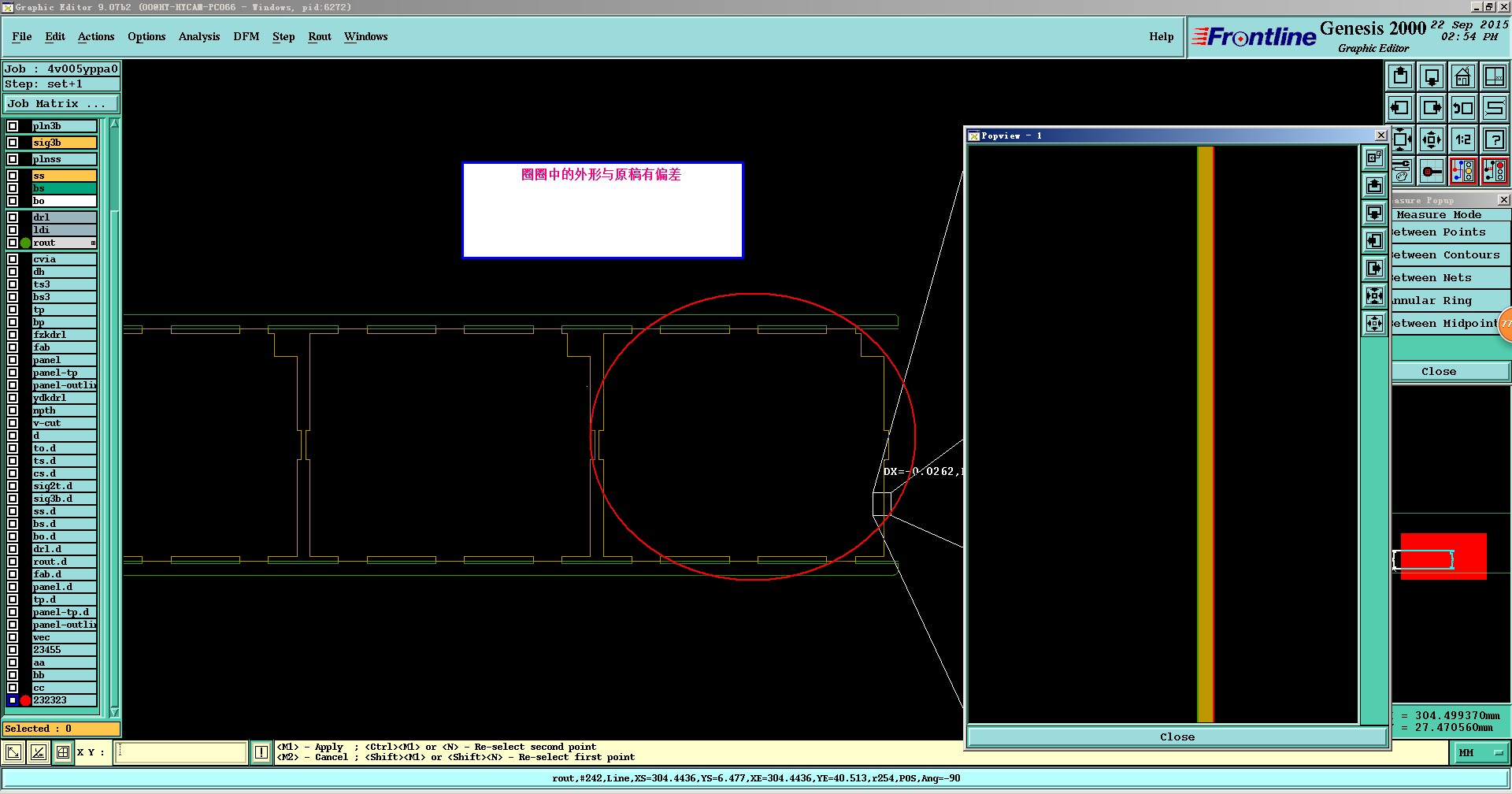1512x794 pixels.
Task: Open the question mark help icon
Action: coord(1495,139)
